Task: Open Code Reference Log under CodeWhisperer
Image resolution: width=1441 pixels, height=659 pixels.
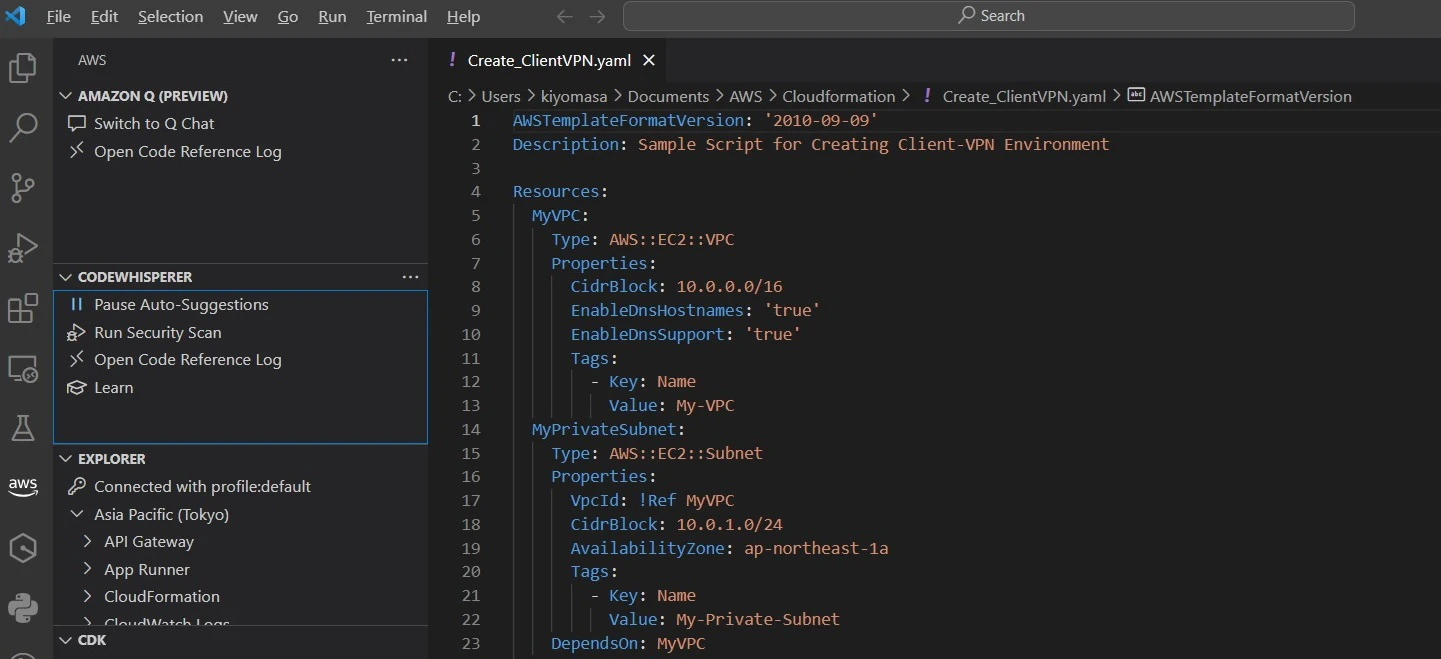Action: pos(188,359)
